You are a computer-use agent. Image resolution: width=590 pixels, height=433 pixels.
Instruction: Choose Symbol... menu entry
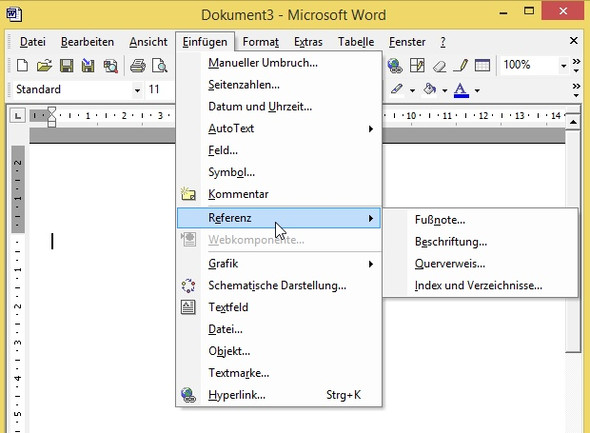[279, 172]
